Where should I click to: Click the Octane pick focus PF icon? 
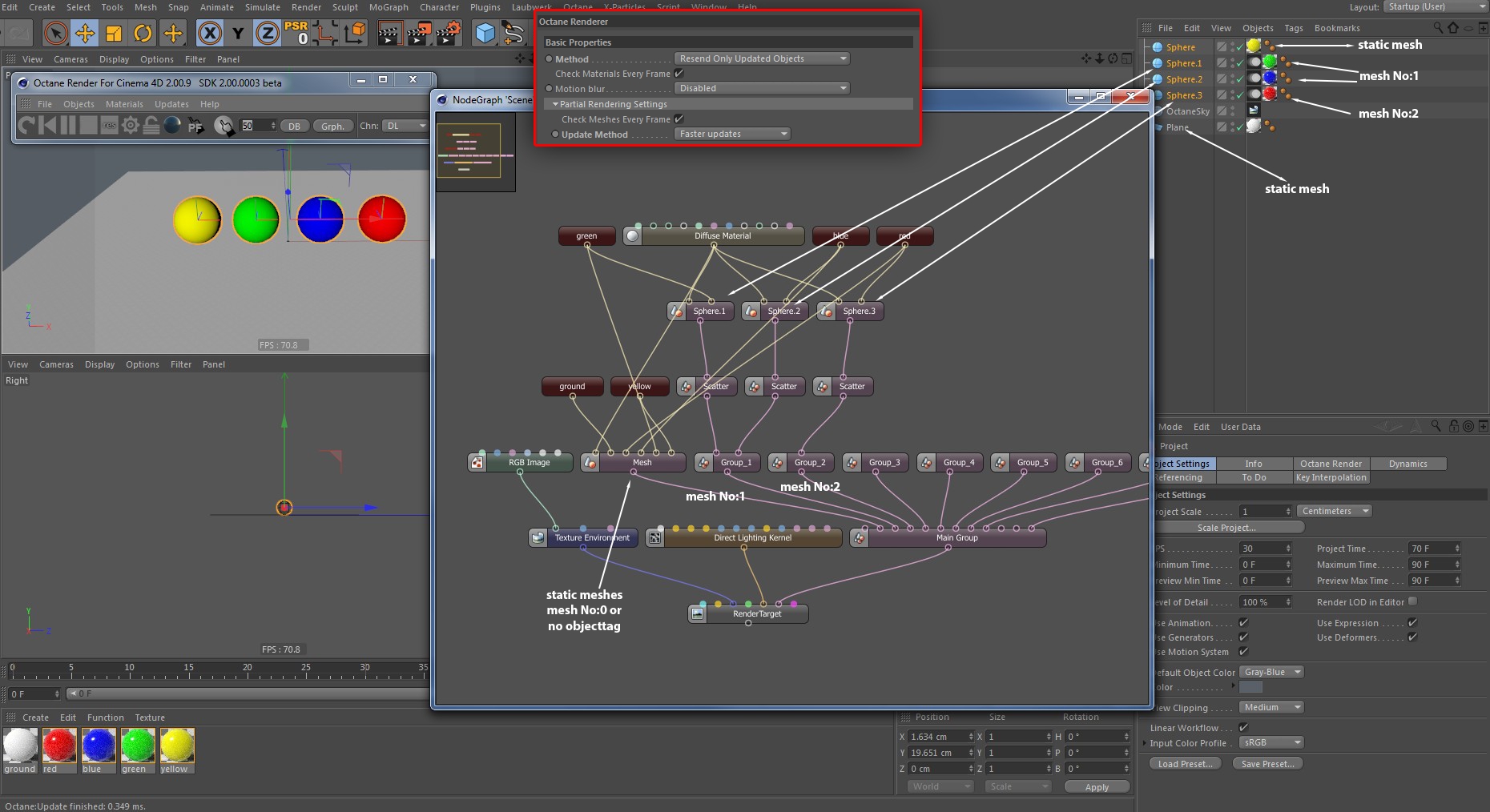point(195,125)
